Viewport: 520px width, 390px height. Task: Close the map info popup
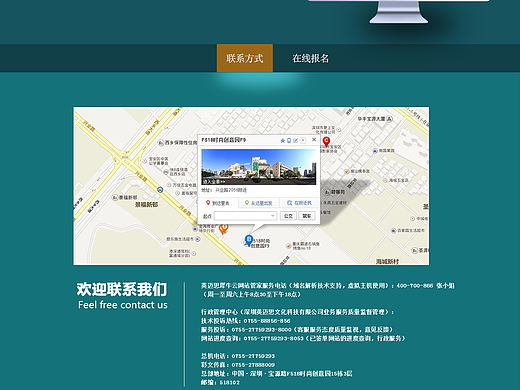(x=314, y=140)
